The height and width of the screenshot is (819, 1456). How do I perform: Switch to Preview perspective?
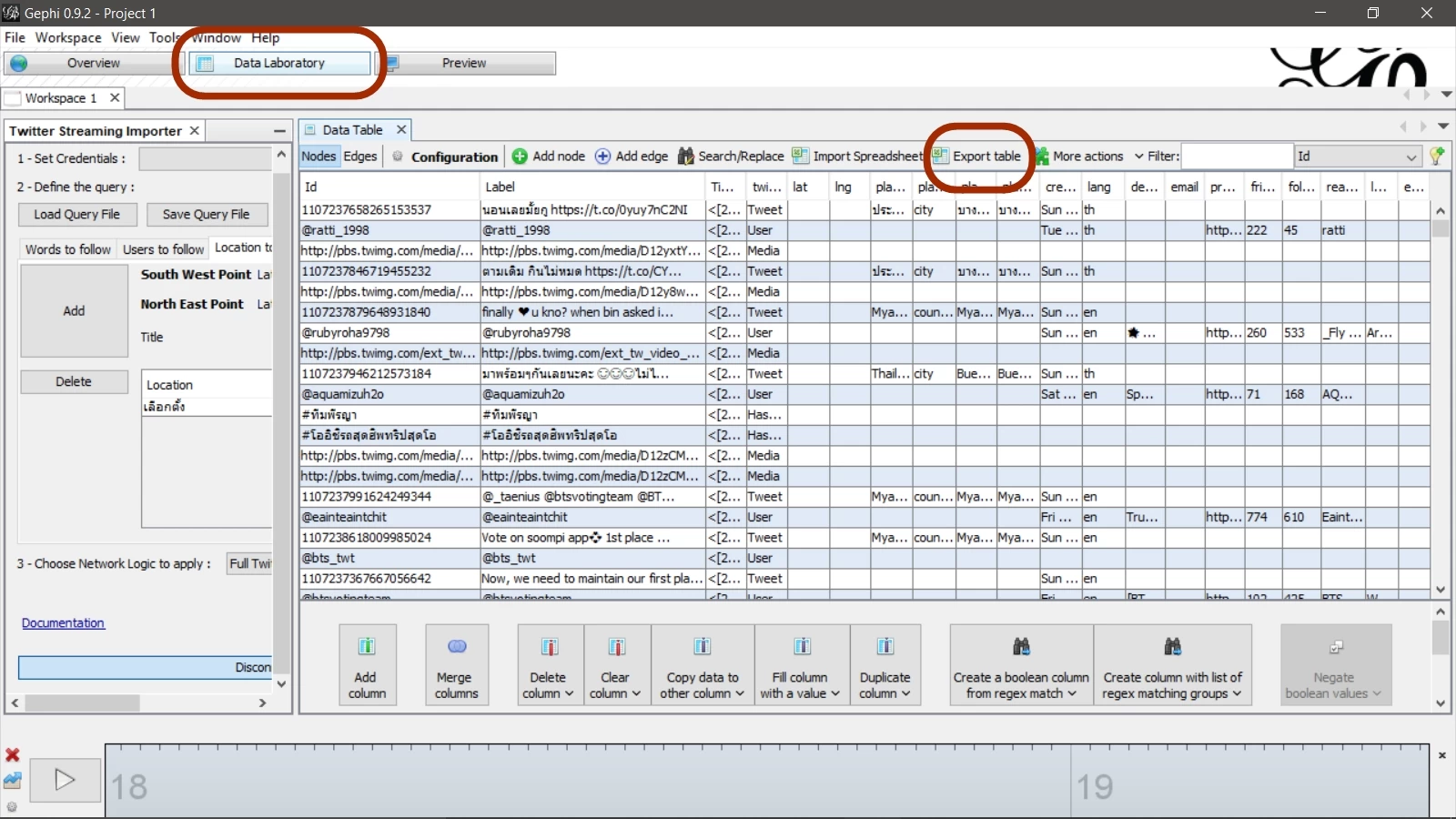464,63
